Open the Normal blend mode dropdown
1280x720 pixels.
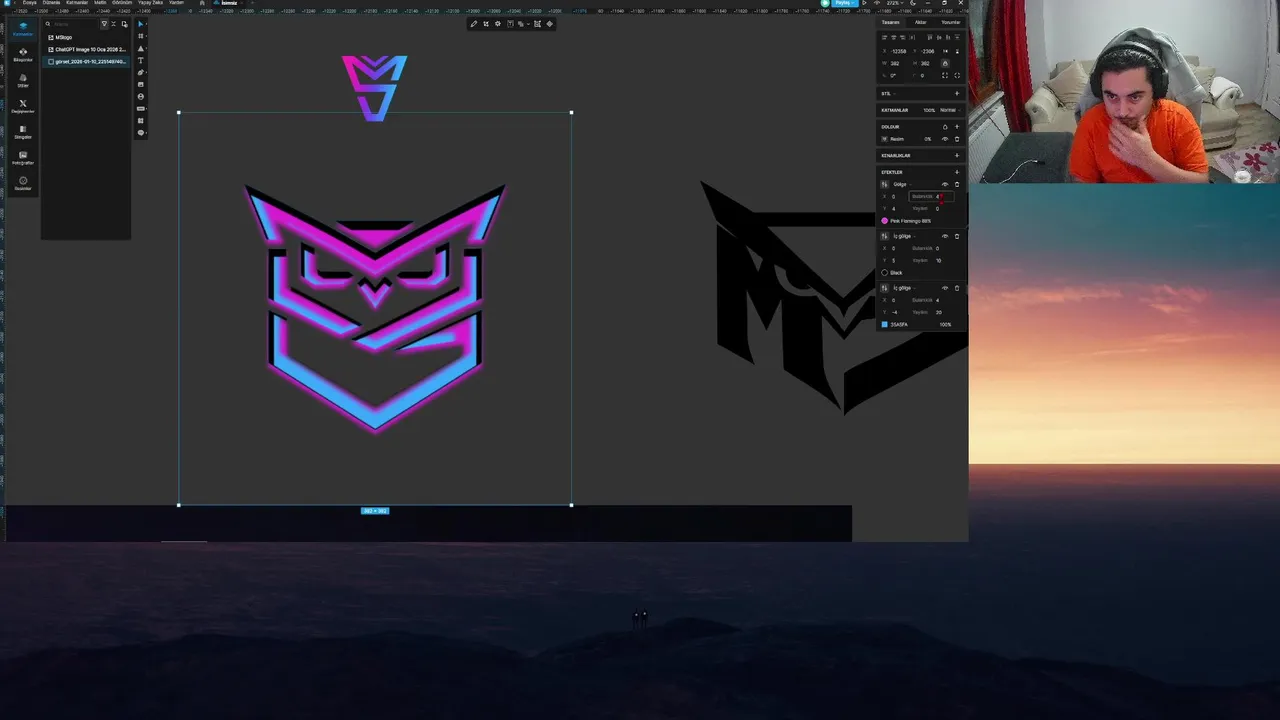pos(950,110)
